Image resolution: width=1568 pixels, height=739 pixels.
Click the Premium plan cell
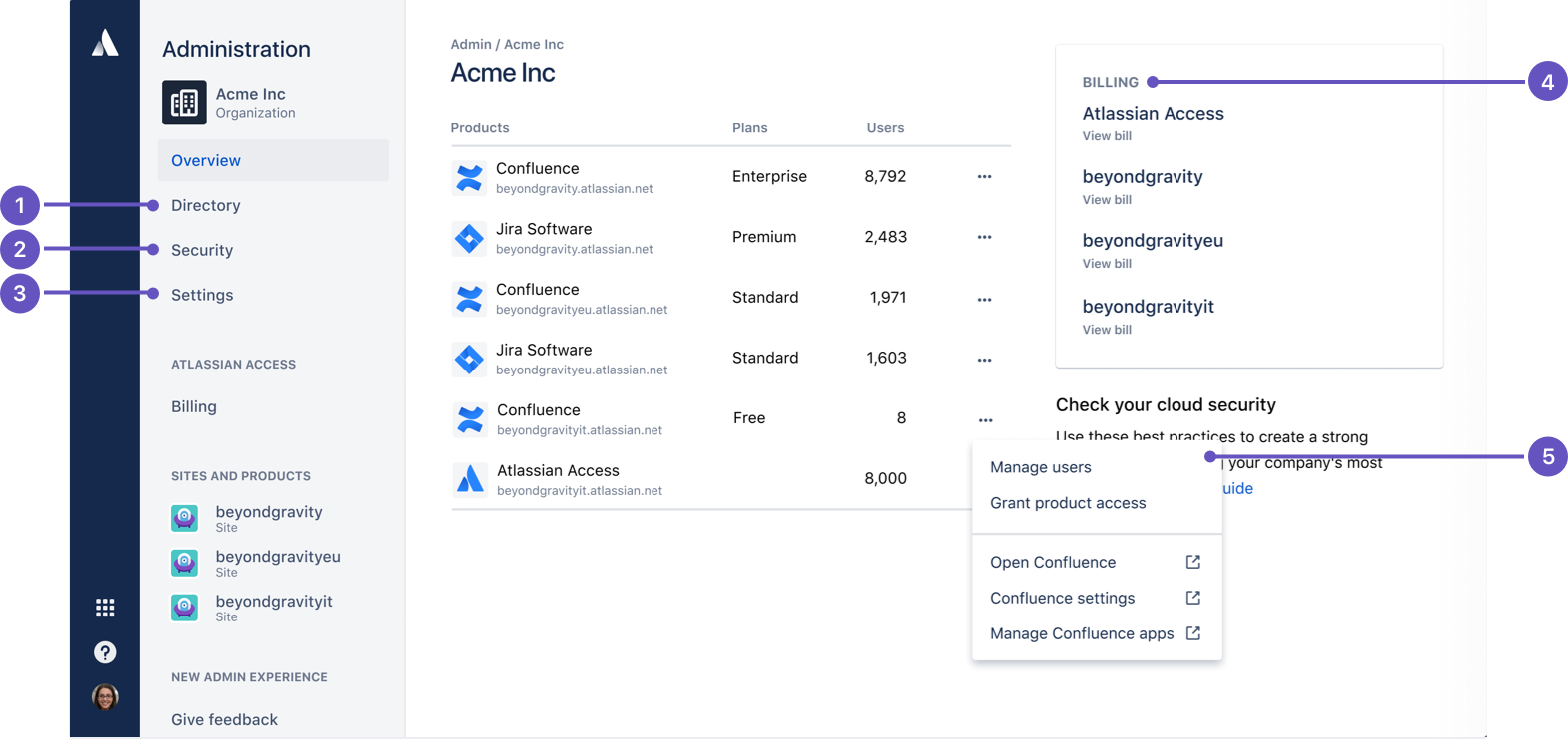764,237
